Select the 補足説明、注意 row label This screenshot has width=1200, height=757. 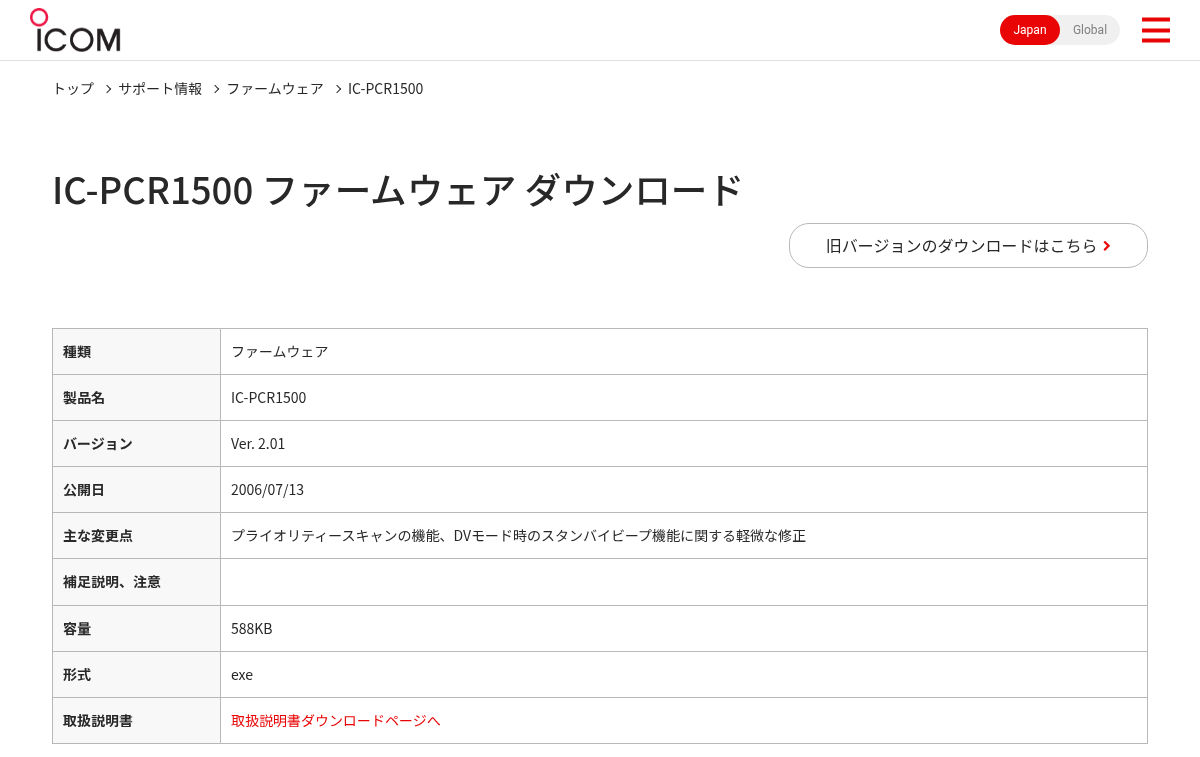[112, 582]
